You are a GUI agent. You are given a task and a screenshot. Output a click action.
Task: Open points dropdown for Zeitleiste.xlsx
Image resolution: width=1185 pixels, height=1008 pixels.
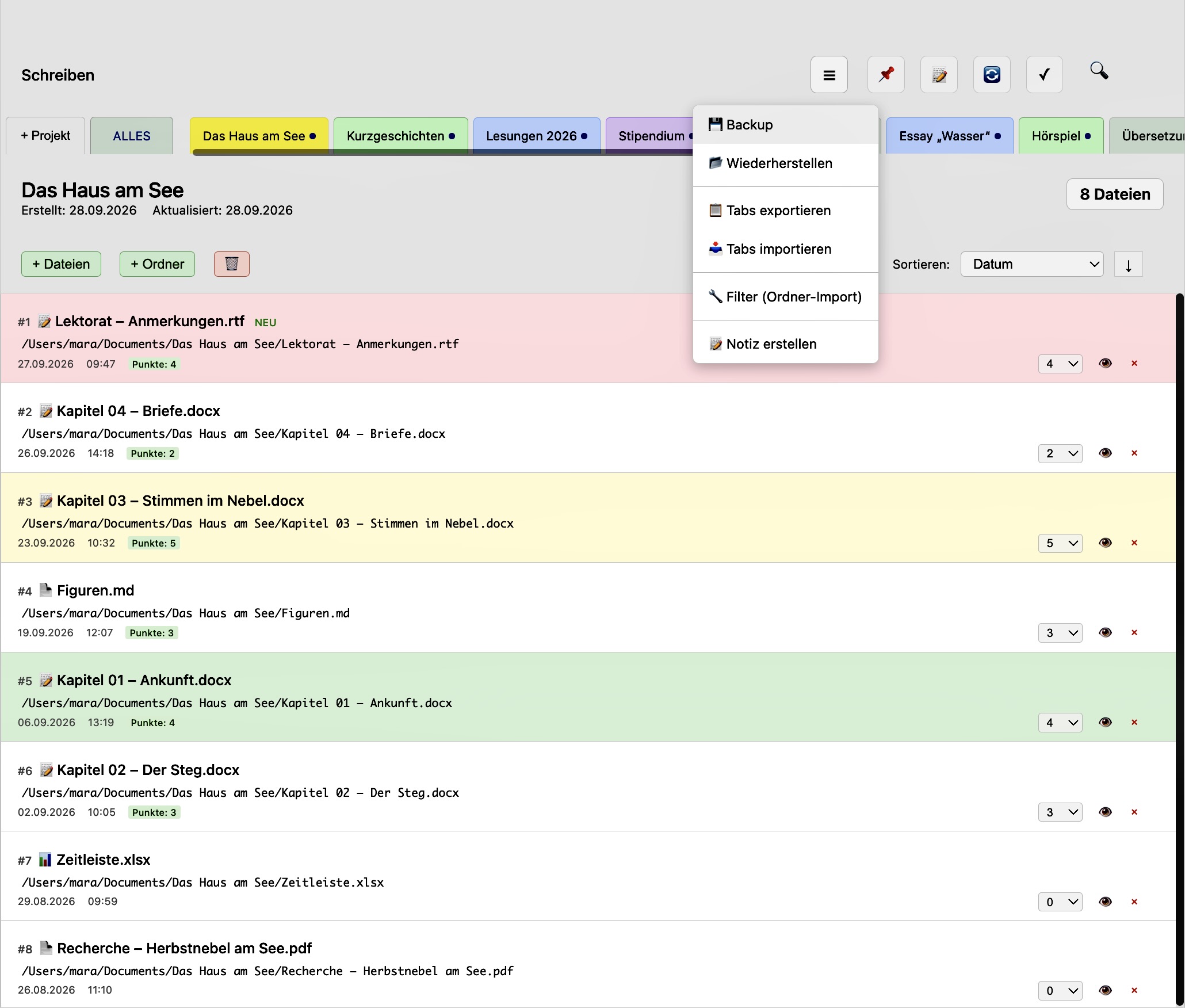pyautogui.click(x=1060, y=902)
